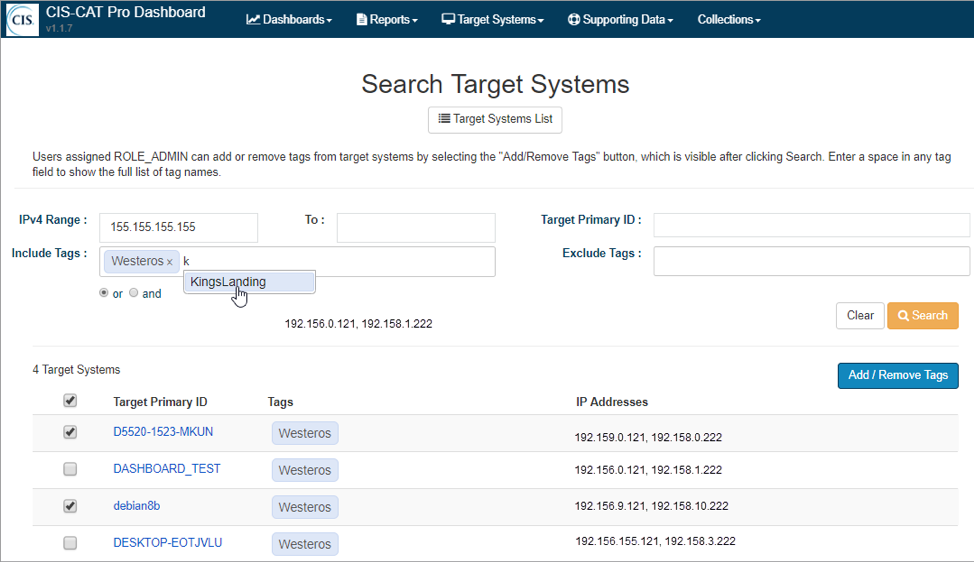Open the DASHBOARD_TEST target link
The height and width of the screenshot is (562, 974).
(x=166, y=469)
